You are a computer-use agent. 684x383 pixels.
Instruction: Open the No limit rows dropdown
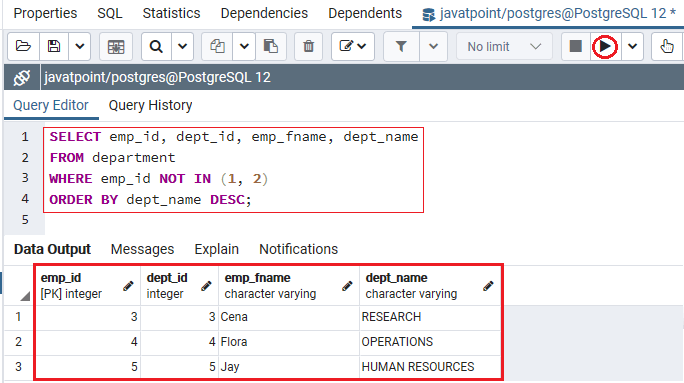504,46
